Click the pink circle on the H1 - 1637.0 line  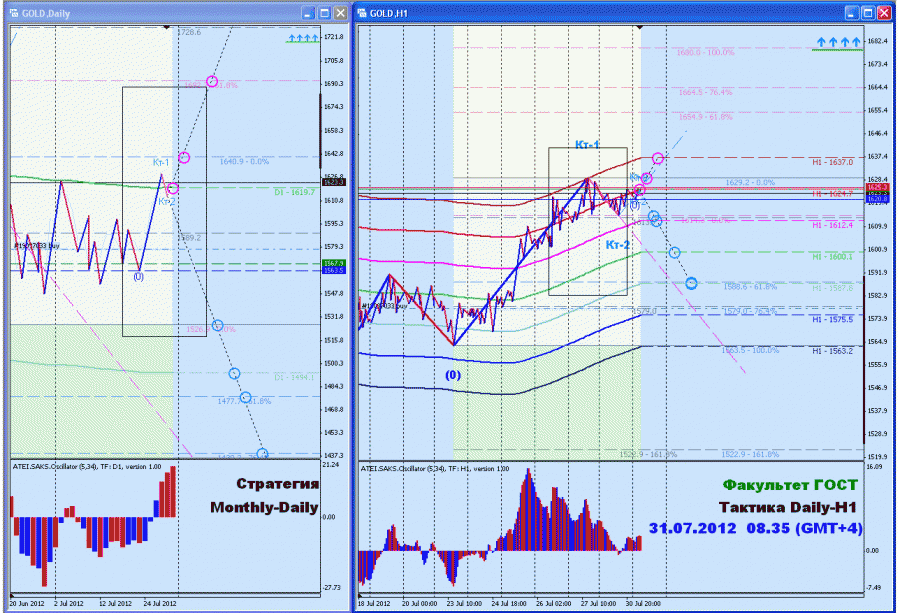click(x=658, y=158)
